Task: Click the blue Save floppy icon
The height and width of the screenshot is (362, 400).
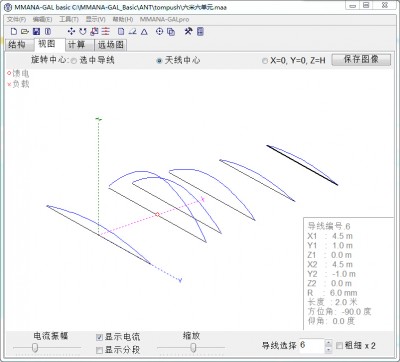Action: [37, 32]
